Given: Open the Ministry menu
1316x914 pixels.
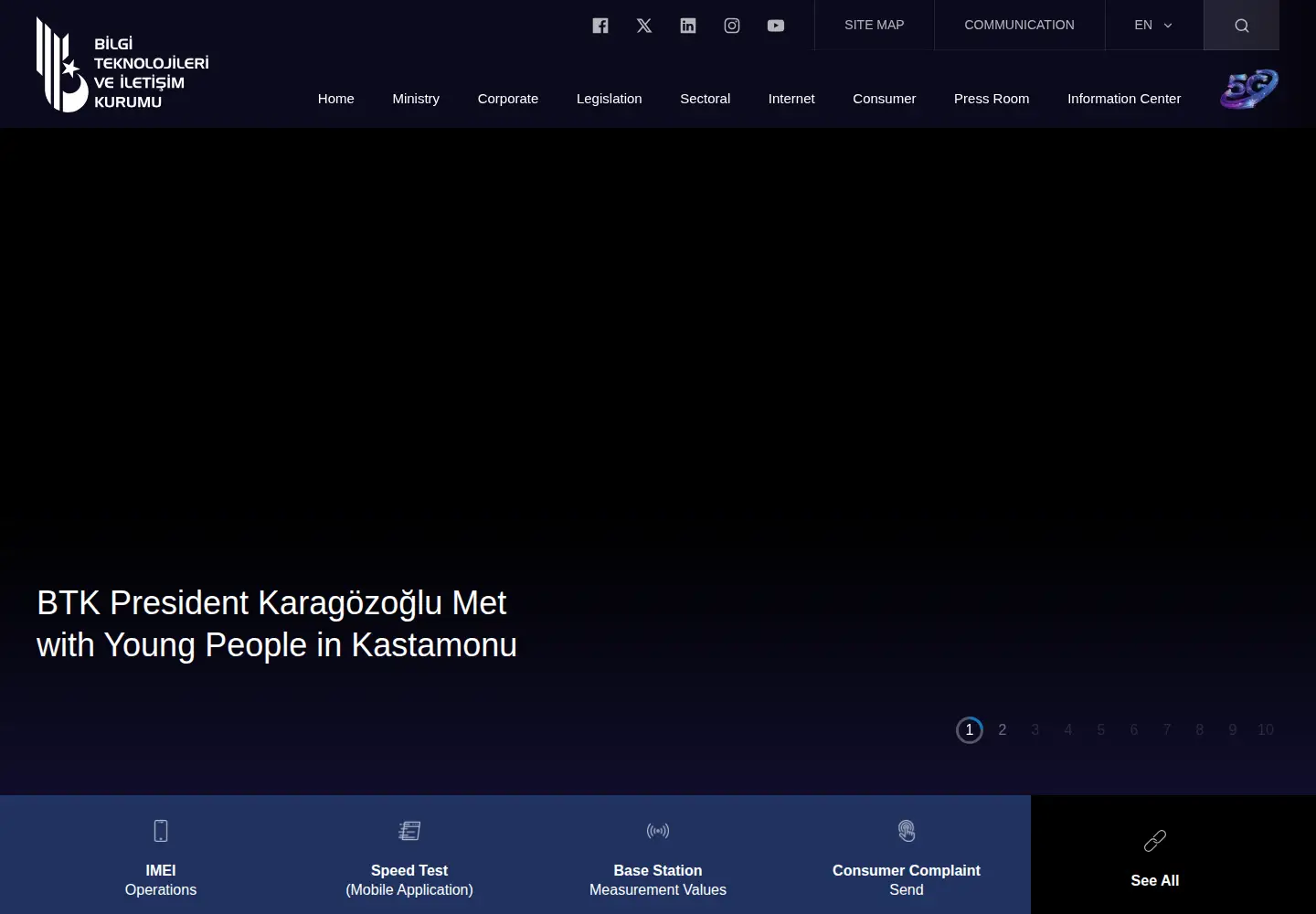Looking at the screenshot, I should tap(416, 99).
